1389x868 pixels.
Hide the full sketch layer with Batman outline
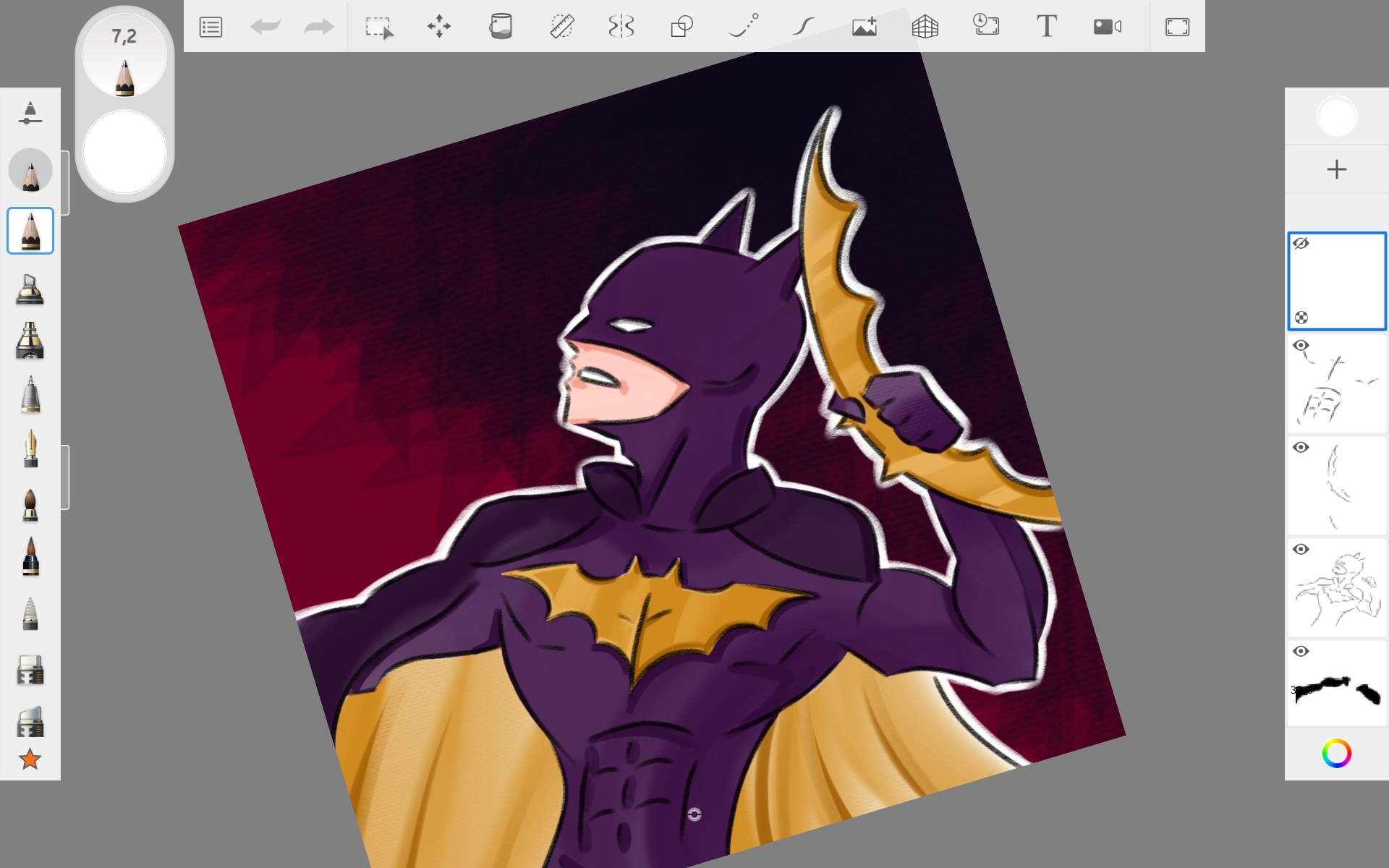coord(1301,550)
